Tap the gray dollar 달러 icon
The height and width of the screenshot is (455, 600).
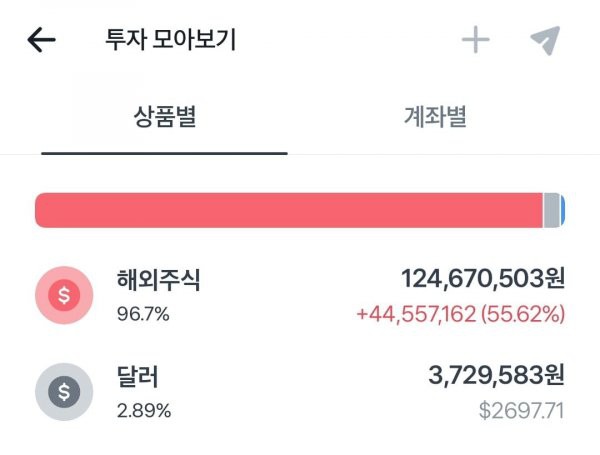click(64, 392)
